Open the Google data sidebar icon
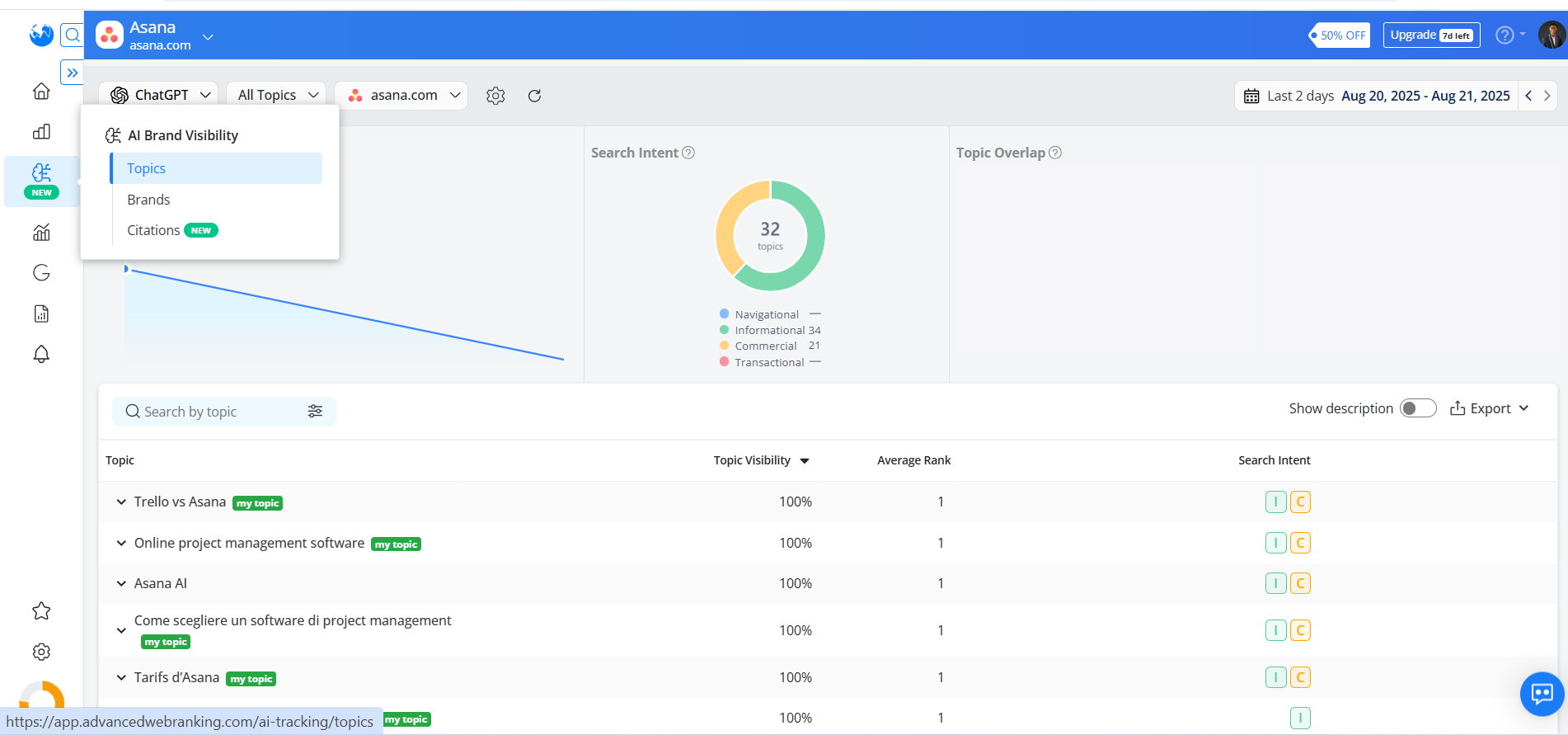 coord(41,273)
